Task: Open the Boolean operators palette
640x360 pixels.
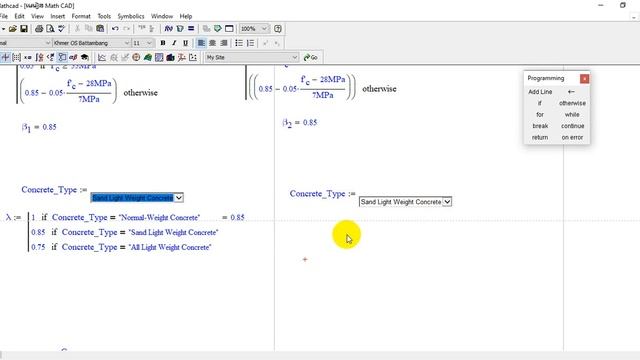Action: click(51, 58)
